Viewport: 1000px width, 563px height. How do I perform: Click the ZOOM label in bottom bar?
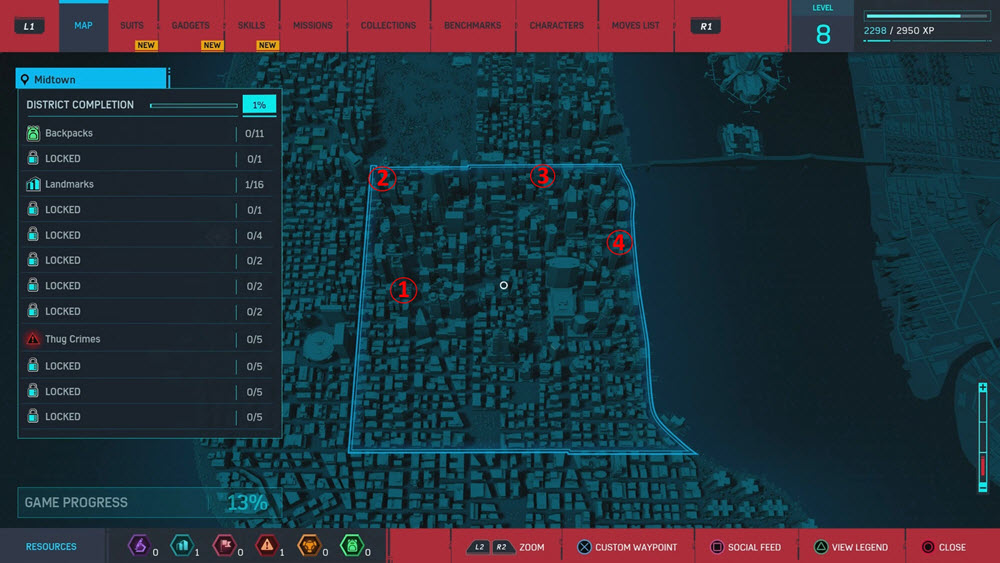click(532, 547)
